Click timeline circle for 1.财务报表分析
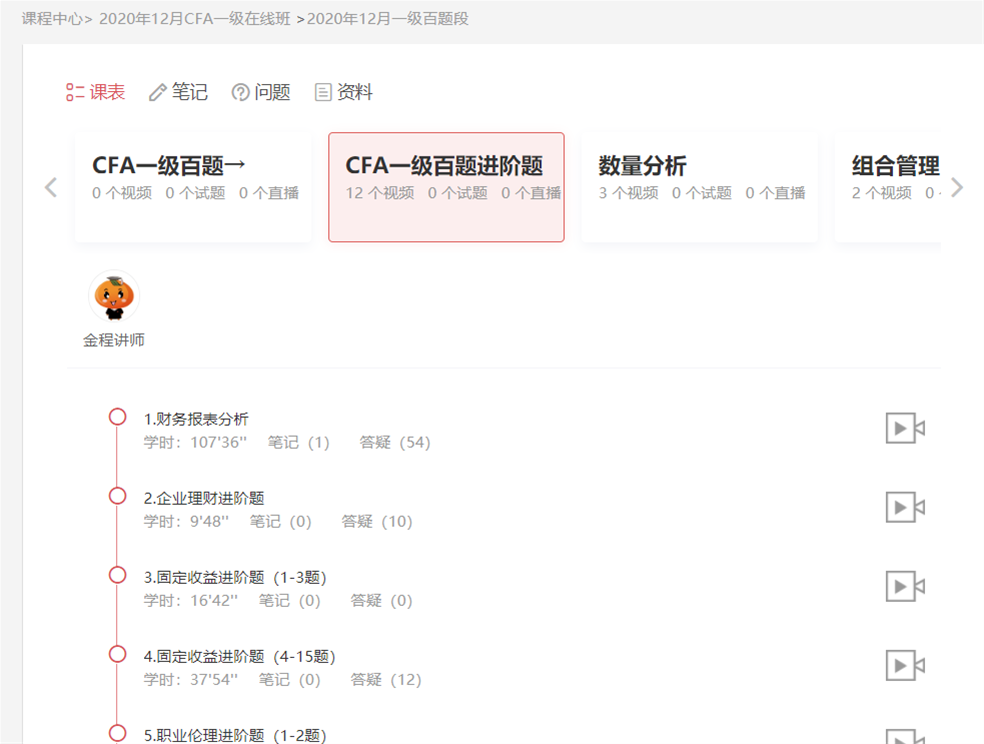 point(118,417)
